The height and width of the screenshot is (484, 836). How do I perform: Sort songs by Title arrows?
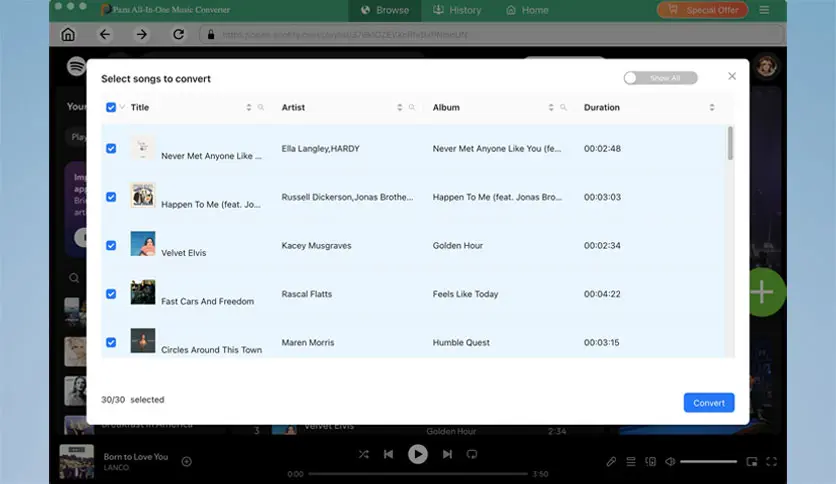(248, 107)
